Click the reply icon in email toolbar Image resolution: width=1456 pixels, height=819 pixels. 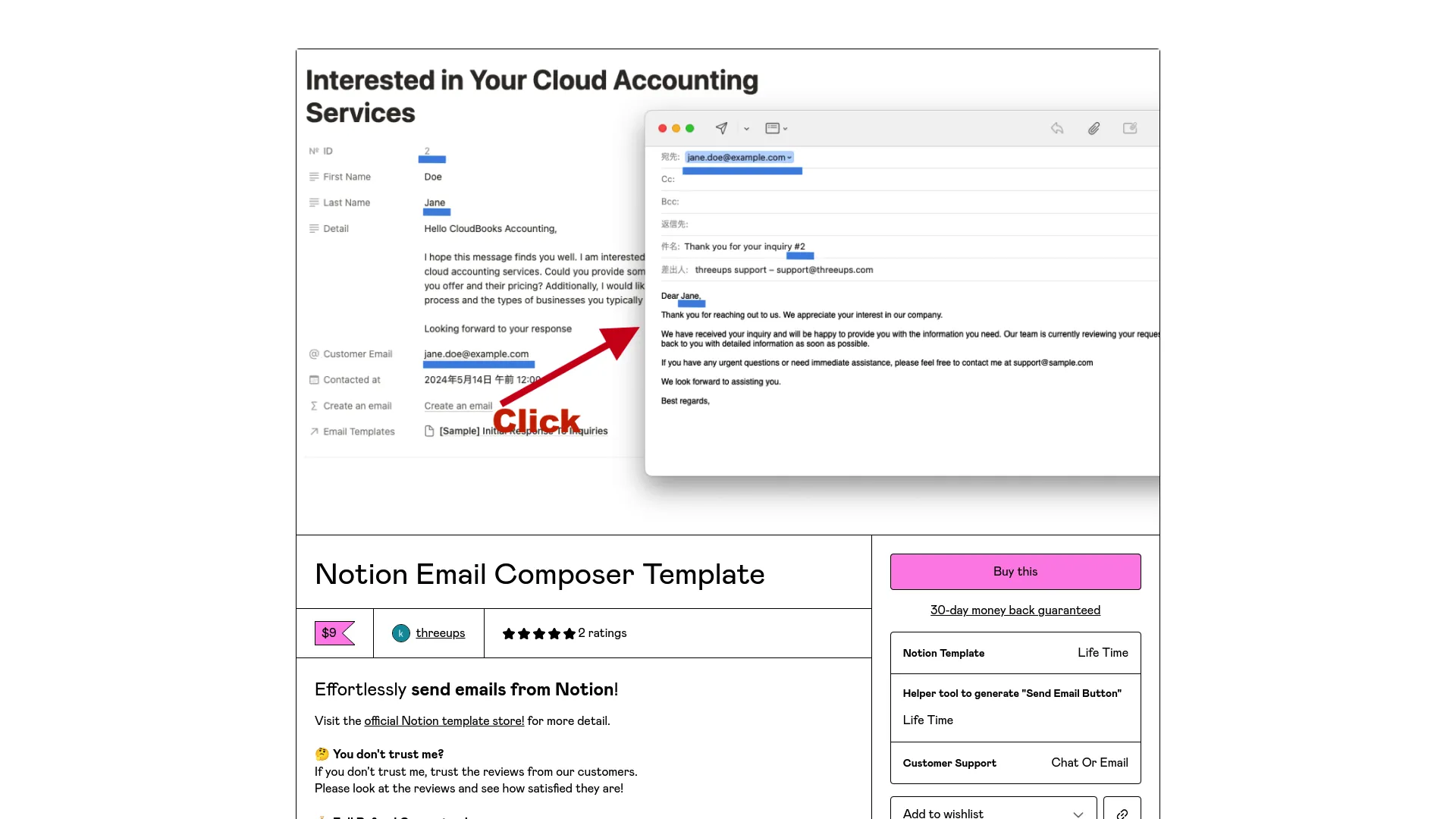[1057, 128]
